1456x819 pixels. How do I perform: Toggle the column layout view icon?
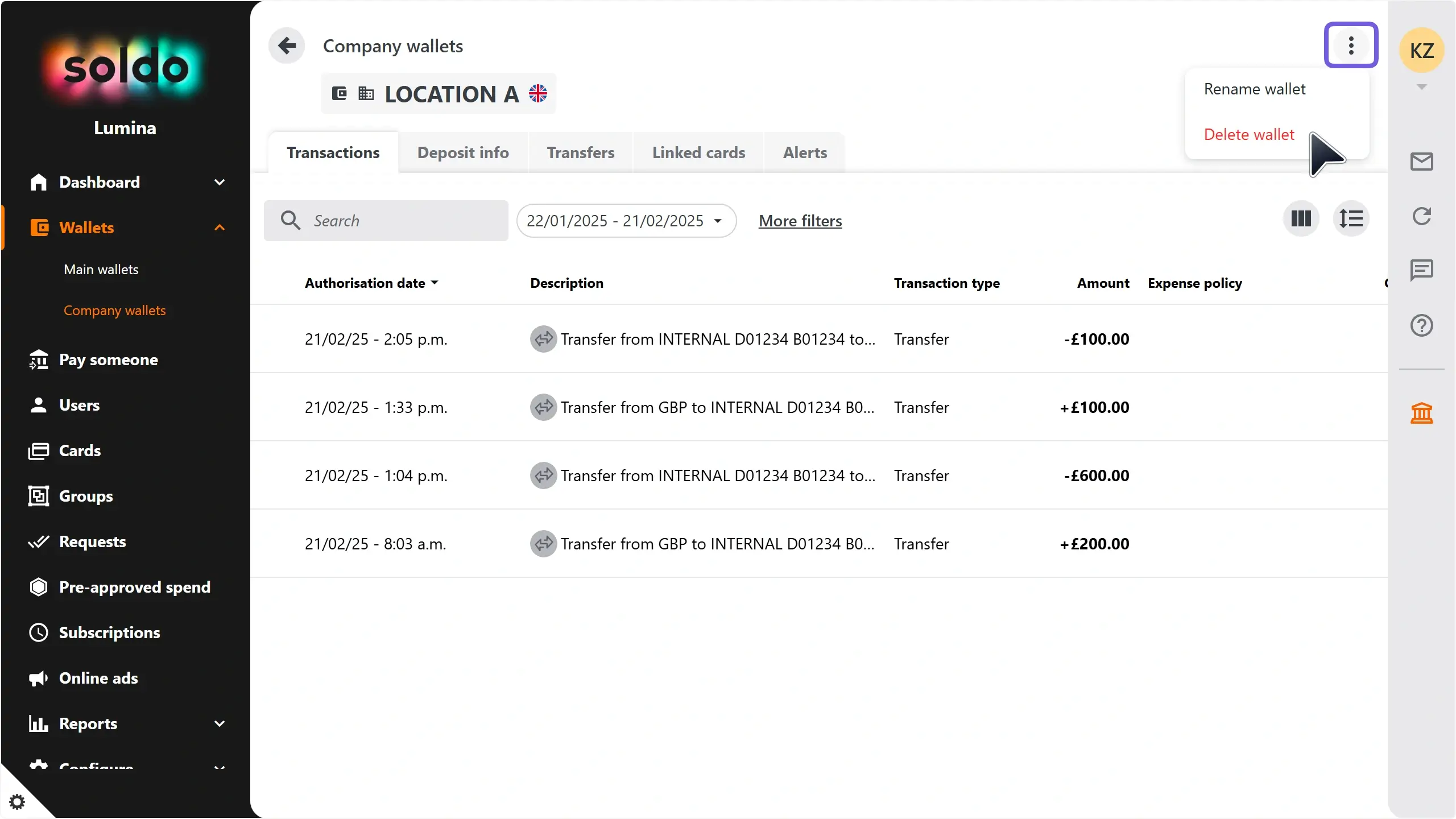click(1301, 219)
